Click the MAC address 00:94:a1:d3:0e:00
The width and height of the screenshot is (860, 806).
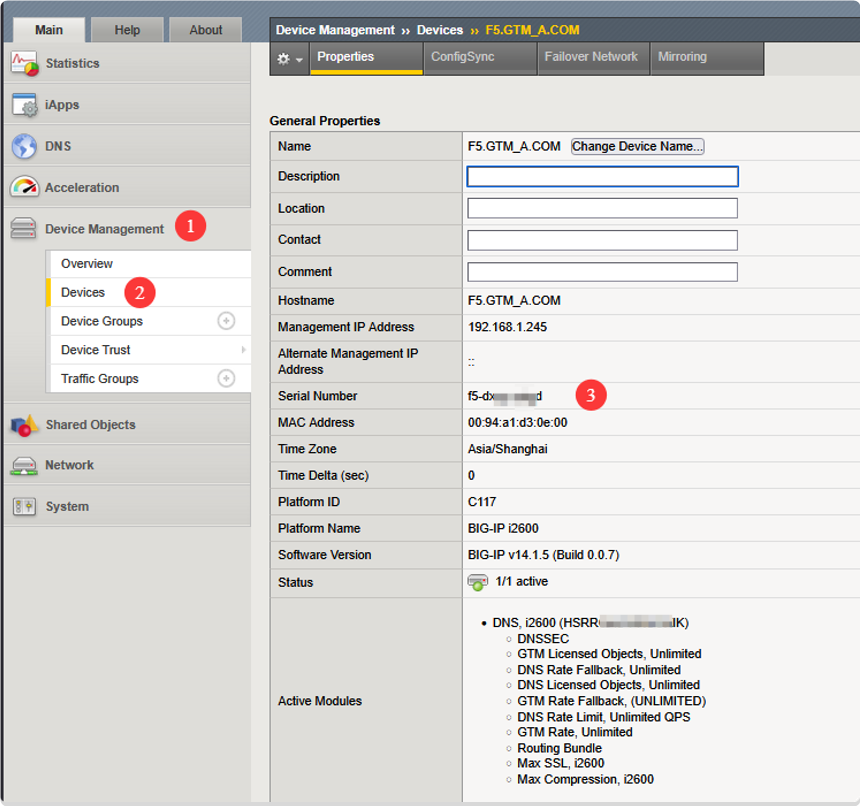[517, 423]
